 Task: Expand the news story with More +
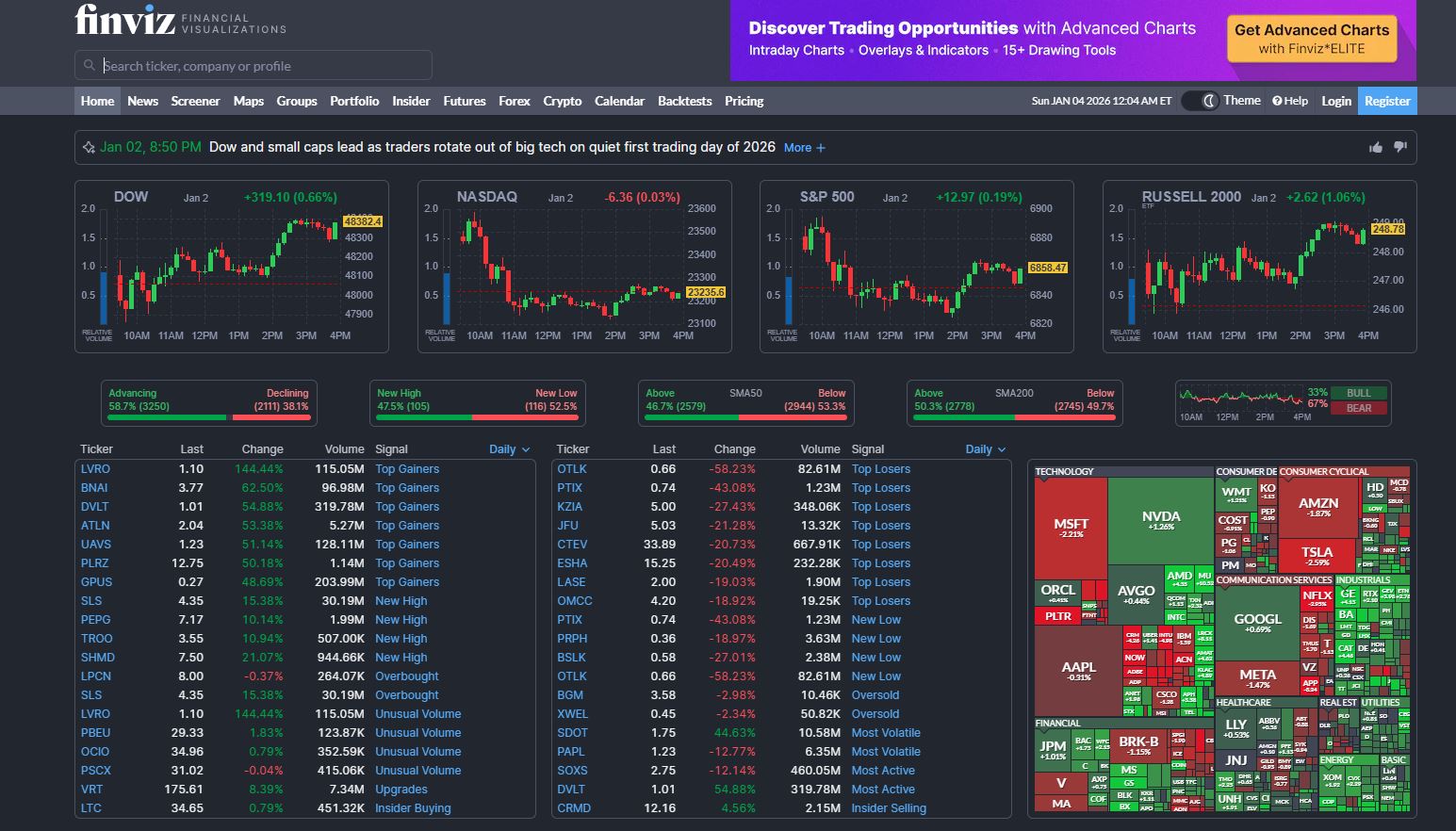click(803, 148)
